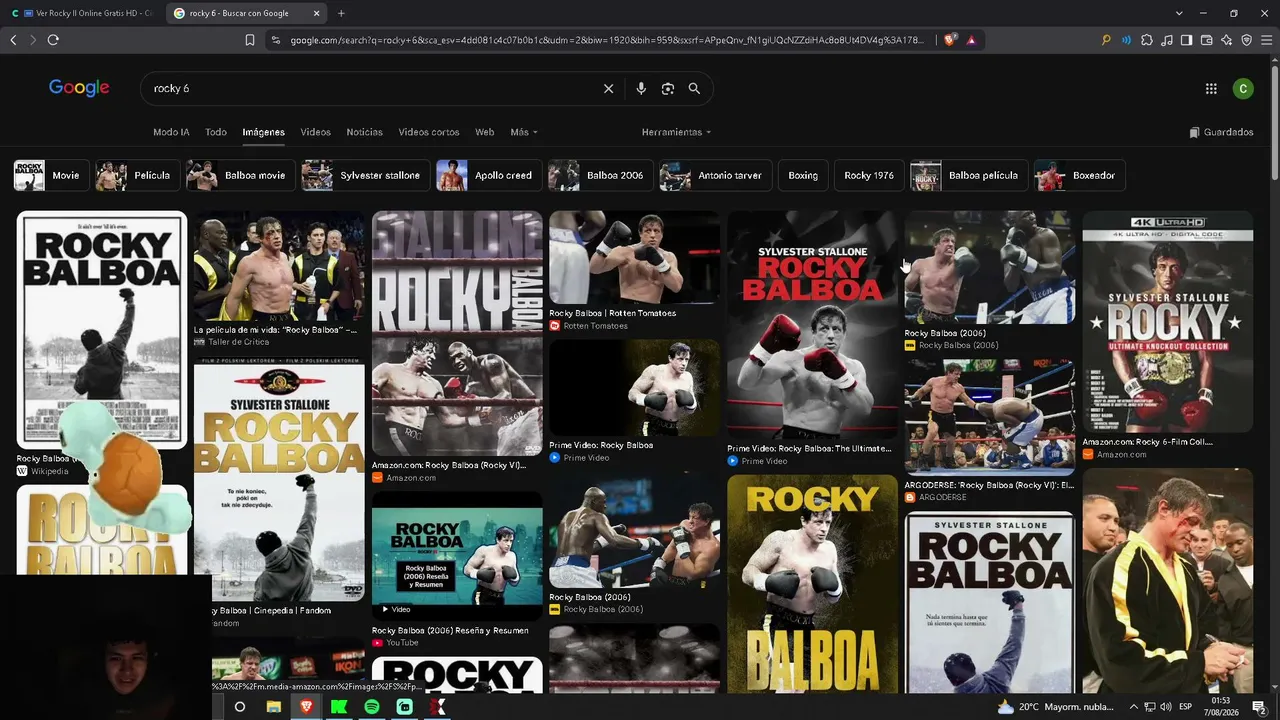1280x720 pixels.
Task: Switch to the Noticias tab
Action: 364,132
